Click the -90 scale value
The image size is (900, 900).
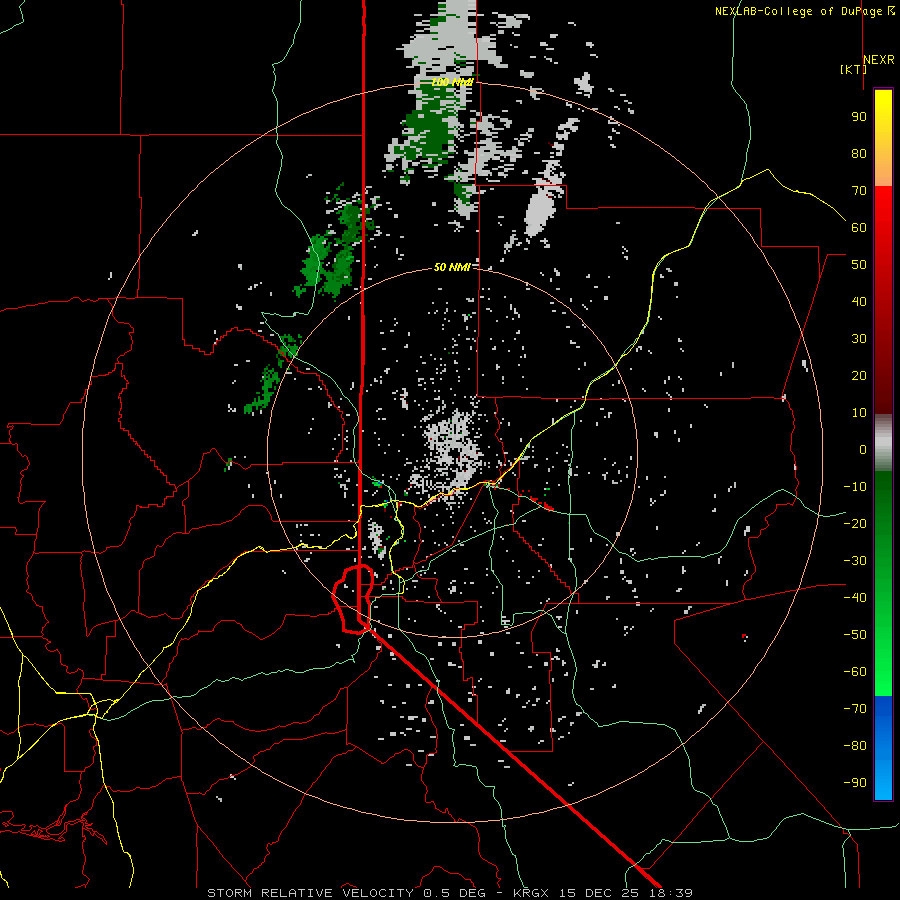[855, 783]
